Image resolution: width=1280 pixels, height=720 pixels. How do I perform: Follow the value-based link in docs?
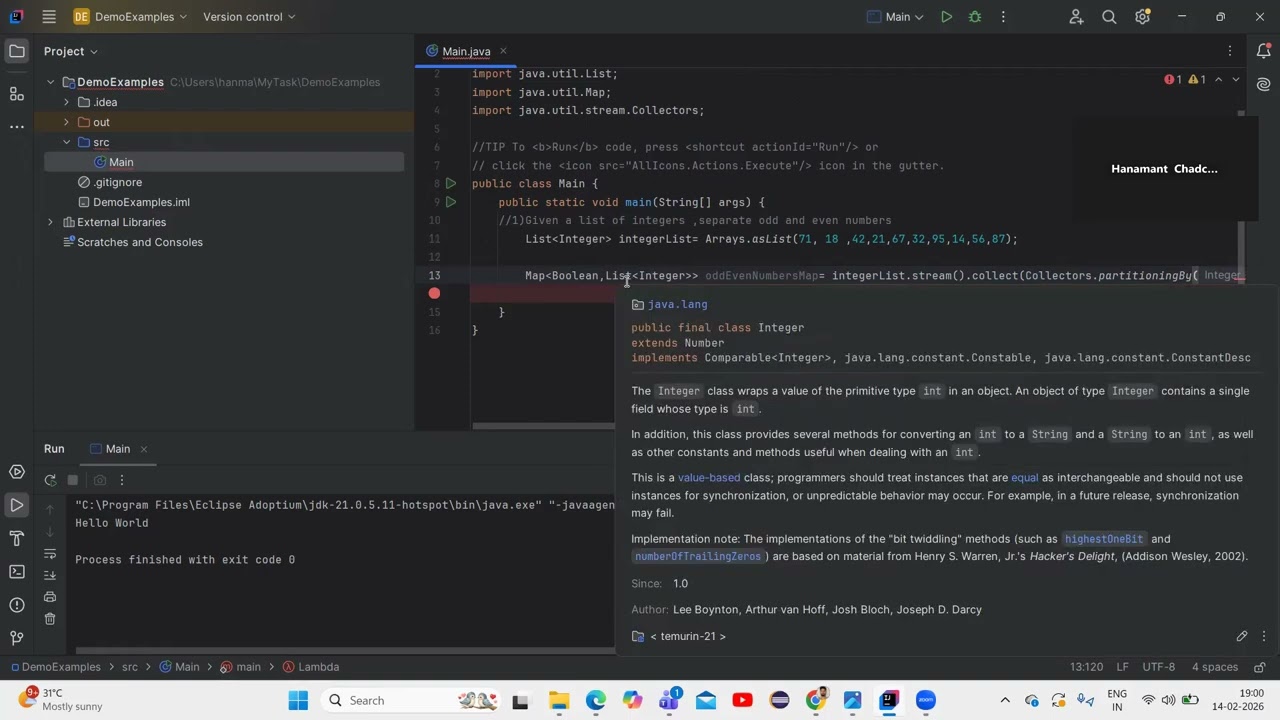pyautogui.click(x=709, y=478)
